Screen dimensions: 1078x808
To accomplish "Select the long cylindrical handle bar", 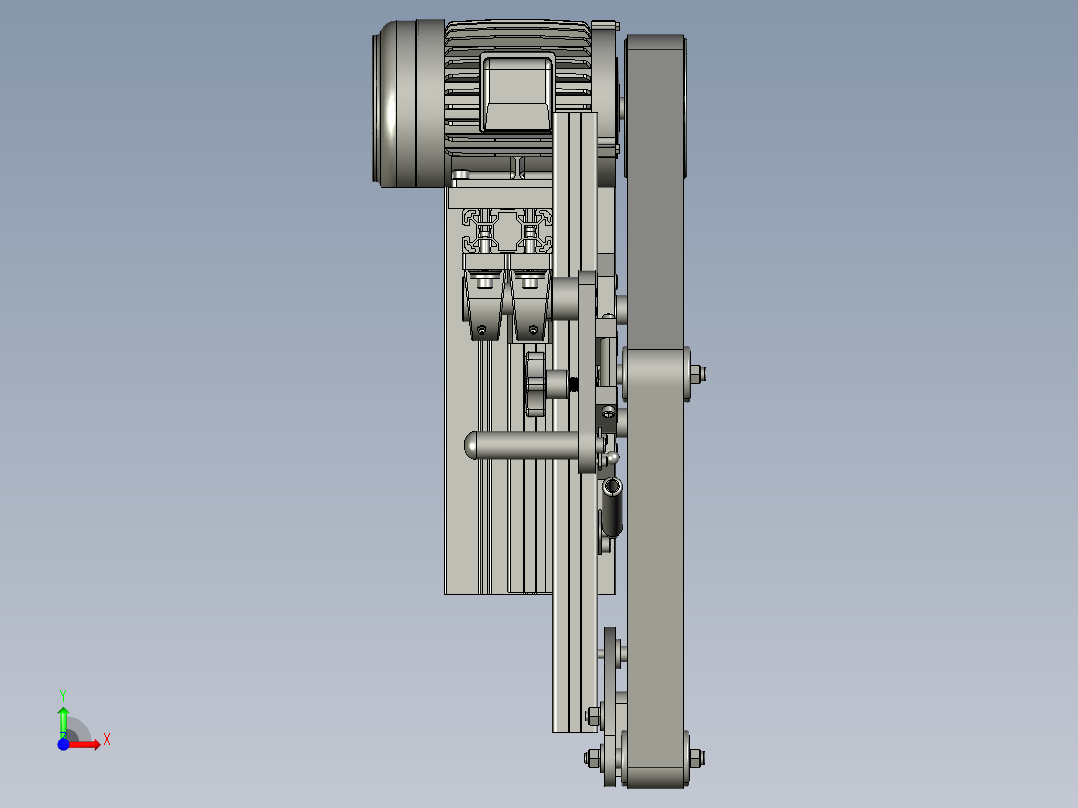I will click(x=522, y=446).
